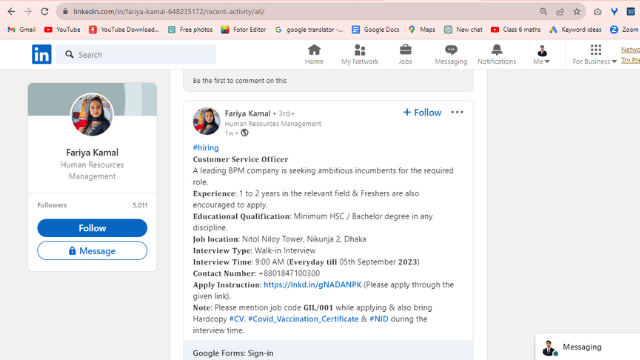
Task: Click the Try Premium link
Action: [631, 60]
